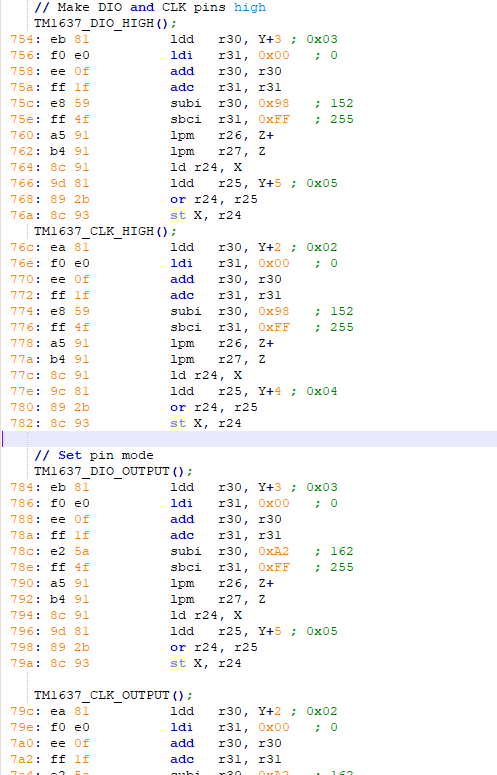Click the or mnemonic at address 780
497x775 pixels.
(178, 407)
